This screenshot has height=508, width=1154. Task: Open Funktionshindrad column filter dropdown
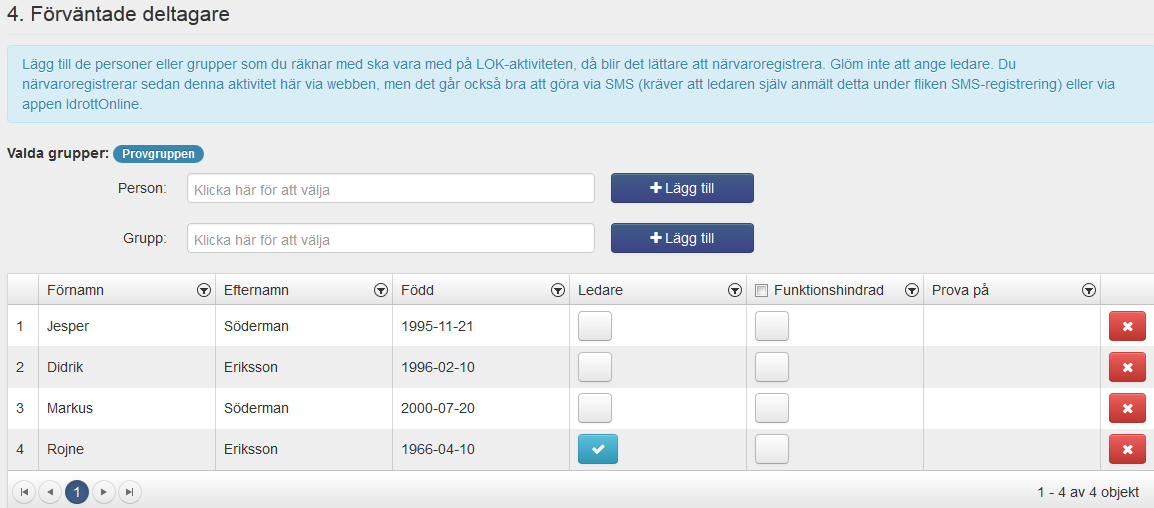coord(912,291)
